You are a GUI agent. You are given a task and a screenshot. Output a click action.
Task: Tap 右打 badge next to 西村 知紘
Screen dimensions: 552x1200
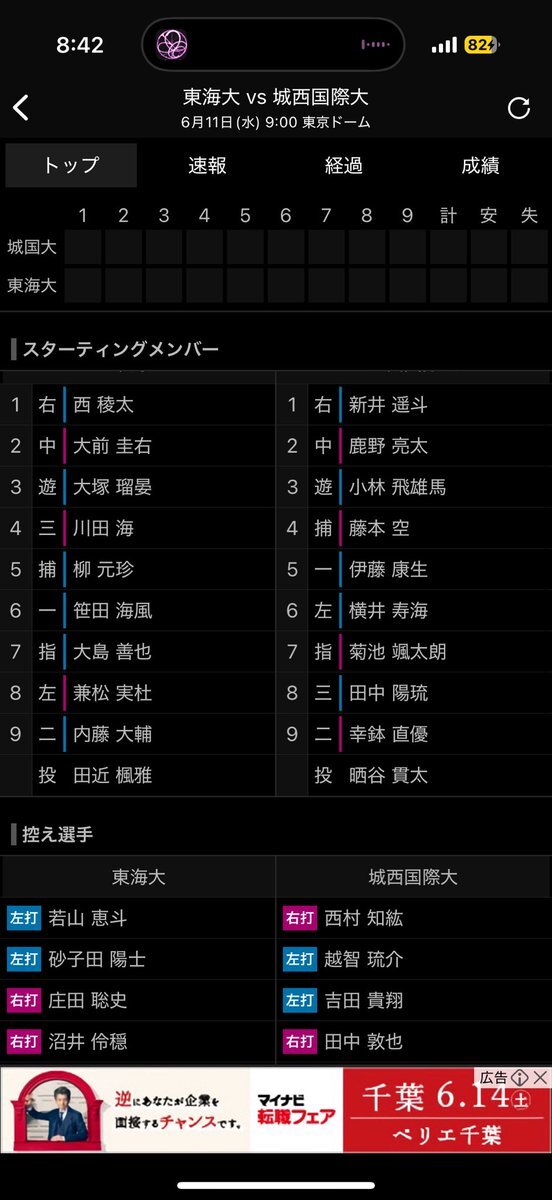[x=299, y=918]
